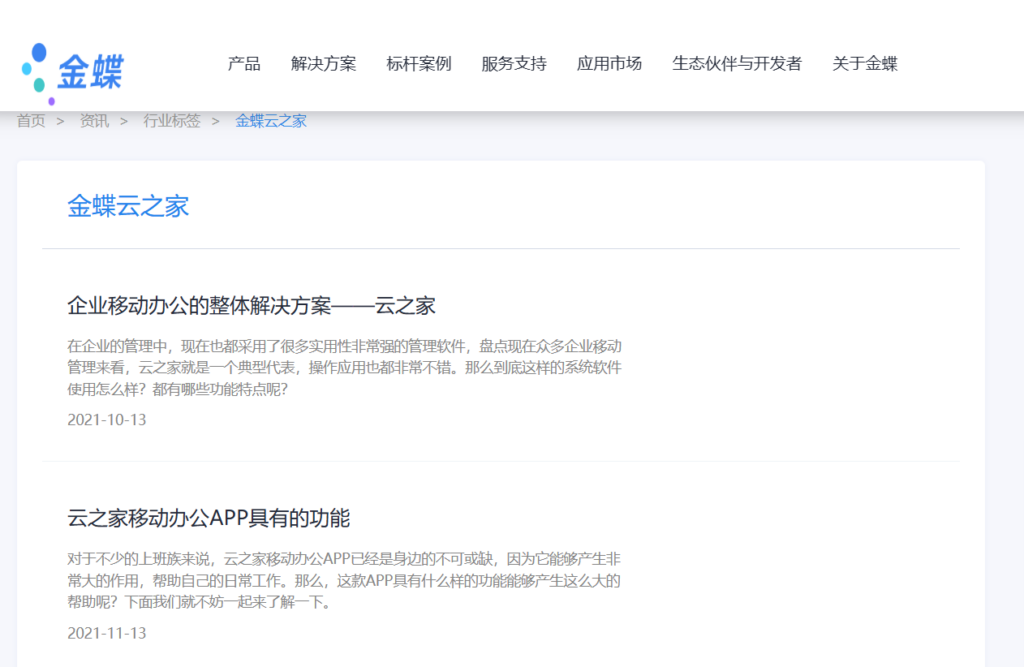Click the 2021-10-13 date label
Viewport: 1024px width, 667px height.
click(x=106, y=420)
